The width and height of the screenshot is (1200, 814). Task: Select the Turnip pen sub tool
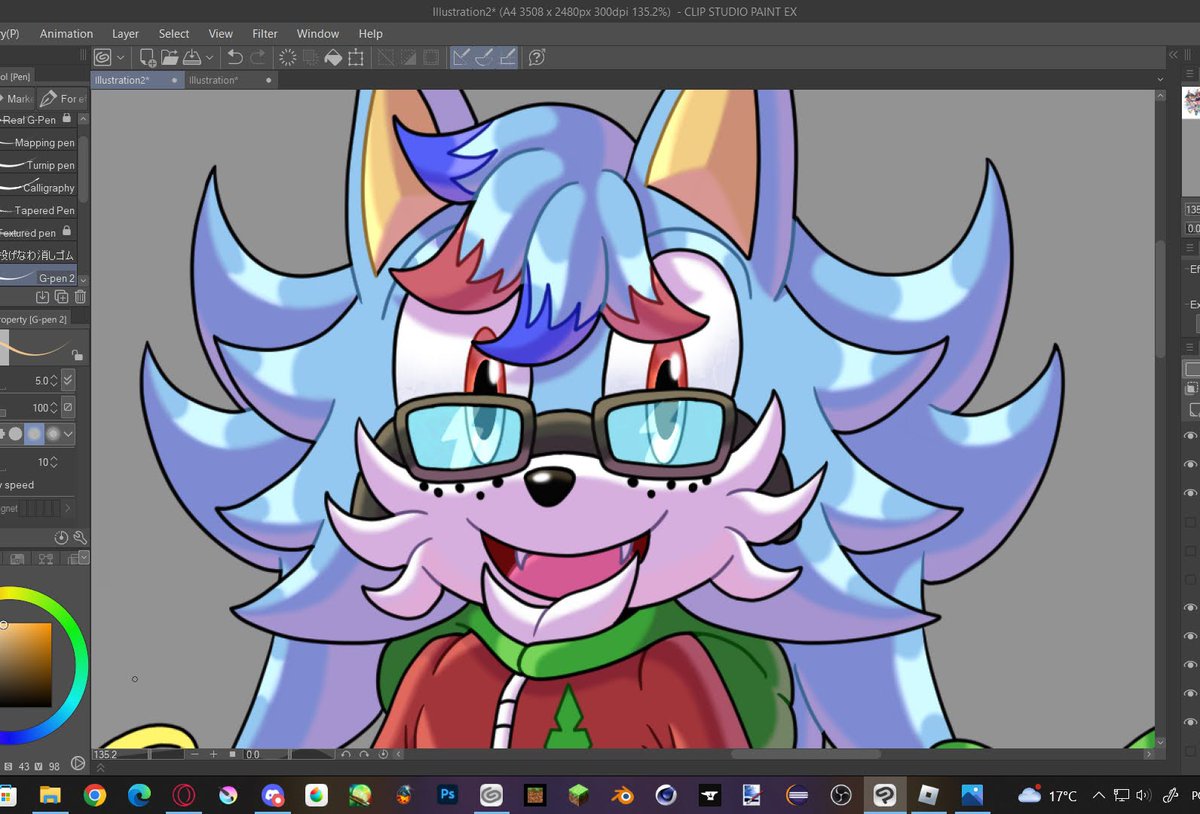39,165
